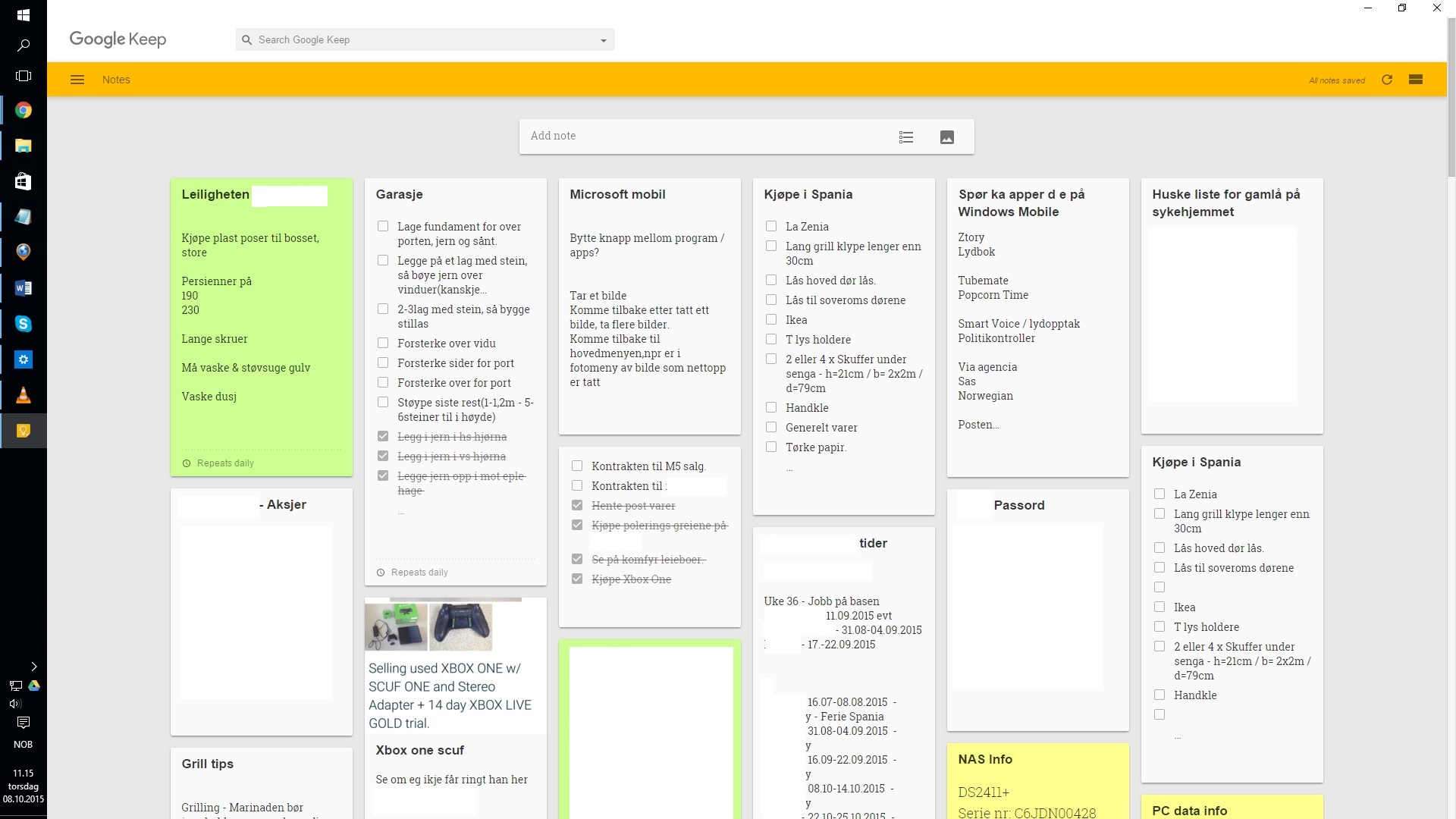Uncheck 'Legg i jern i hs hjørna'
The height and width of the screenshot is (819, 1456).
tap(383, 436)
